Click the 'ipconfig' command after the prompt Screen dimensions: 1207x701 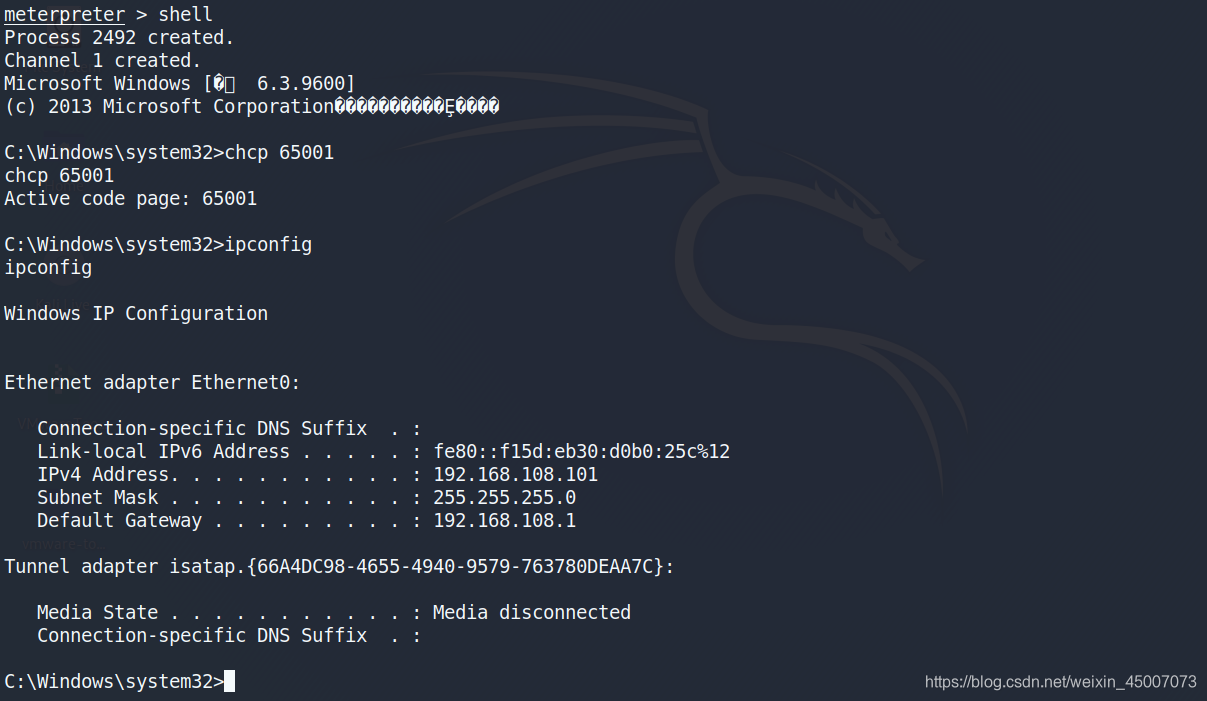tap(268, 245)
